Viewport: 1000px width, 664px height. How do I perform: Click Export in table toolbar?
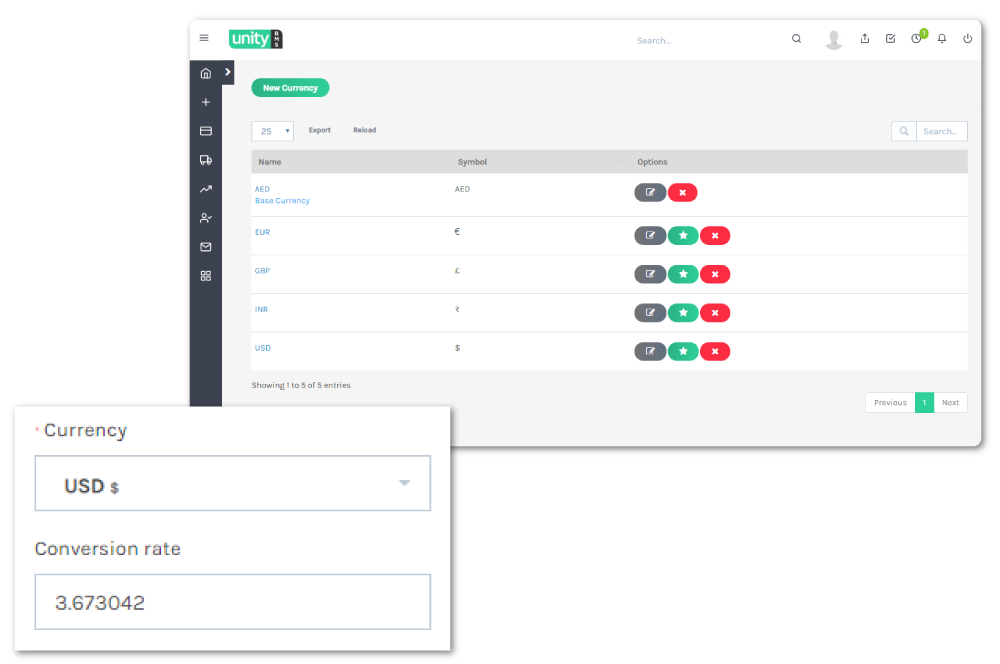(x=319, y=130)
